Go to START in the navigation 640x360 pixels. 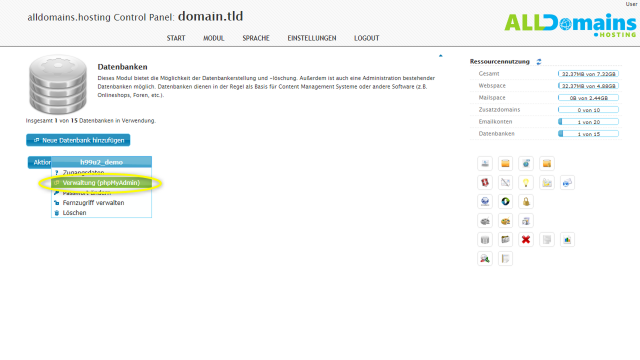[176, 38]
